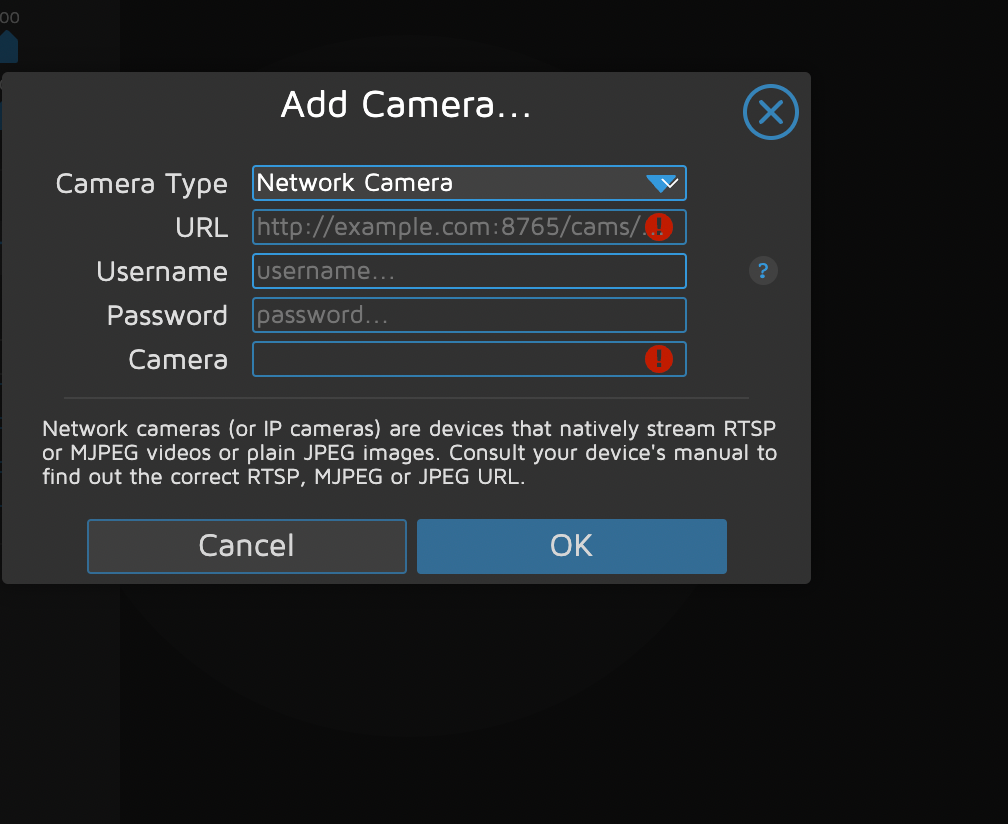Image resolution: width=1008 pixels, height=824 pixels.
Task: Click the Username label
Action: tap(162, 272)
